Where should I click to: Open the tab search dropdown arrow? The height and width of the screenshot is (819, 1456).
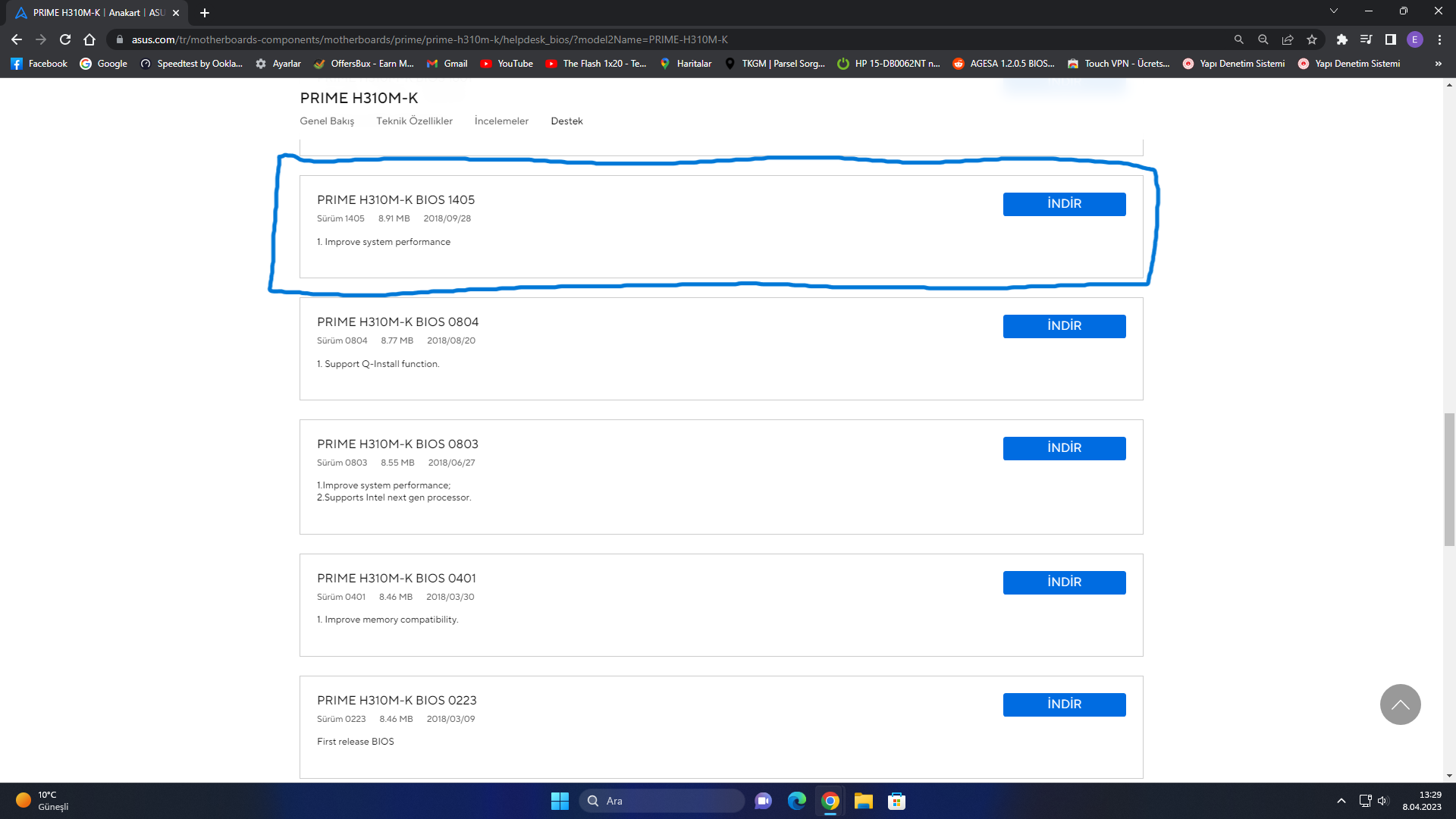[x=1333, y=11]
